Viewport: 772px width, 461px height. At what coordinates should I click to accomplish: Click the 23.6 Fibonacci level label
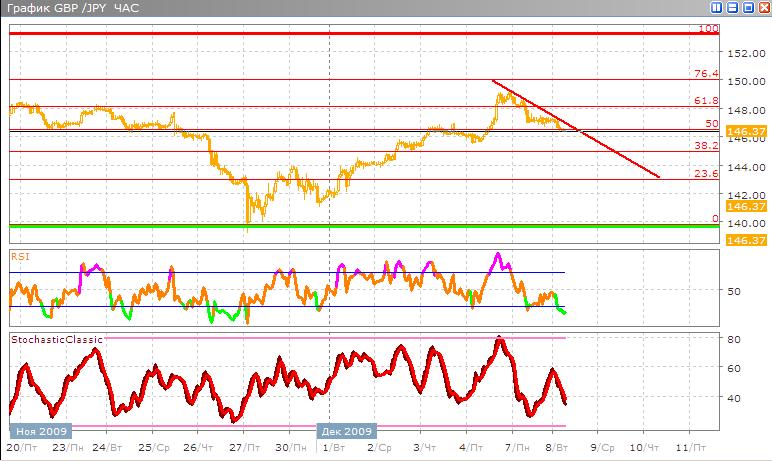[x=706, y=173]
